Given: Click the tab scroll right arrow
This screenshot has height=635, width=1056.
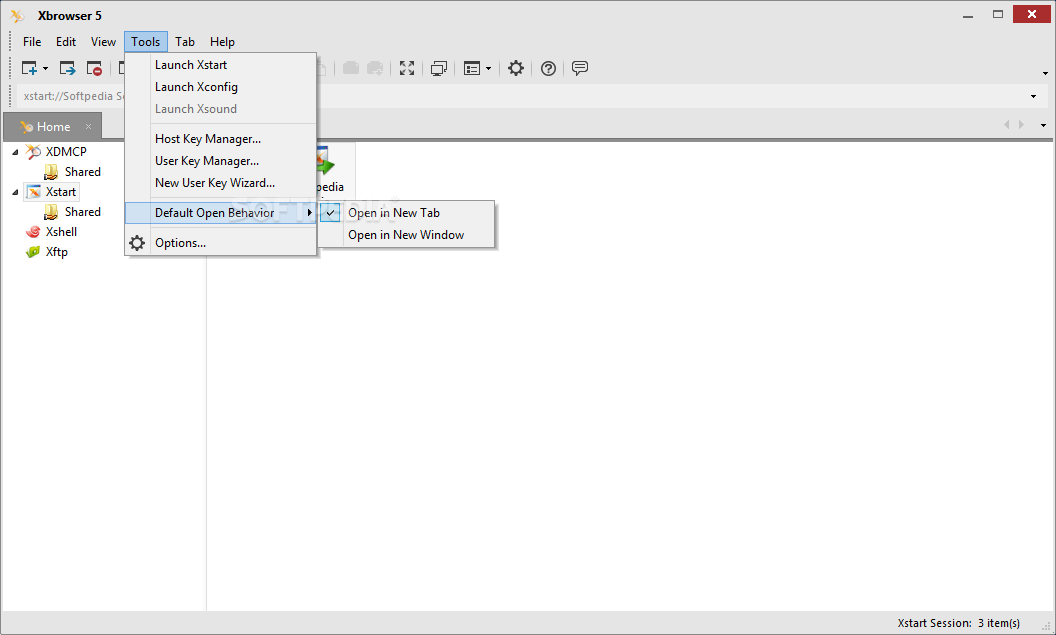Looking at the screenshot, I should click(1022, 125).
